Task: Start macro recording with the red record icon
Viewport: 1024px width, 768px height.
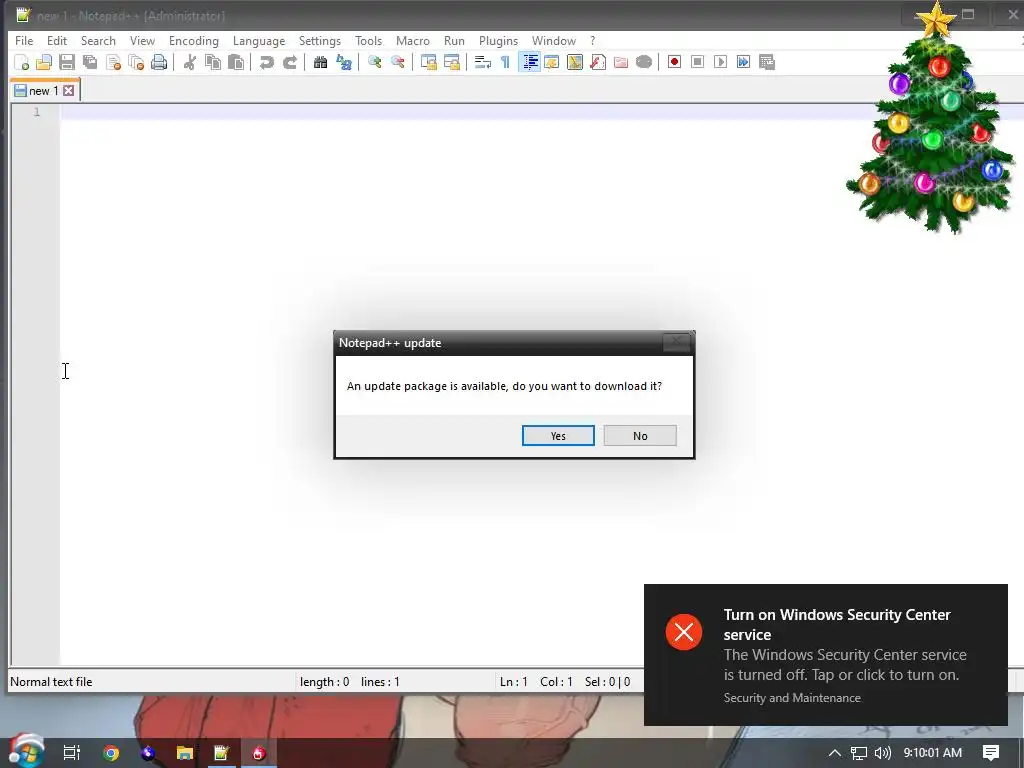Action: [675, 62]
